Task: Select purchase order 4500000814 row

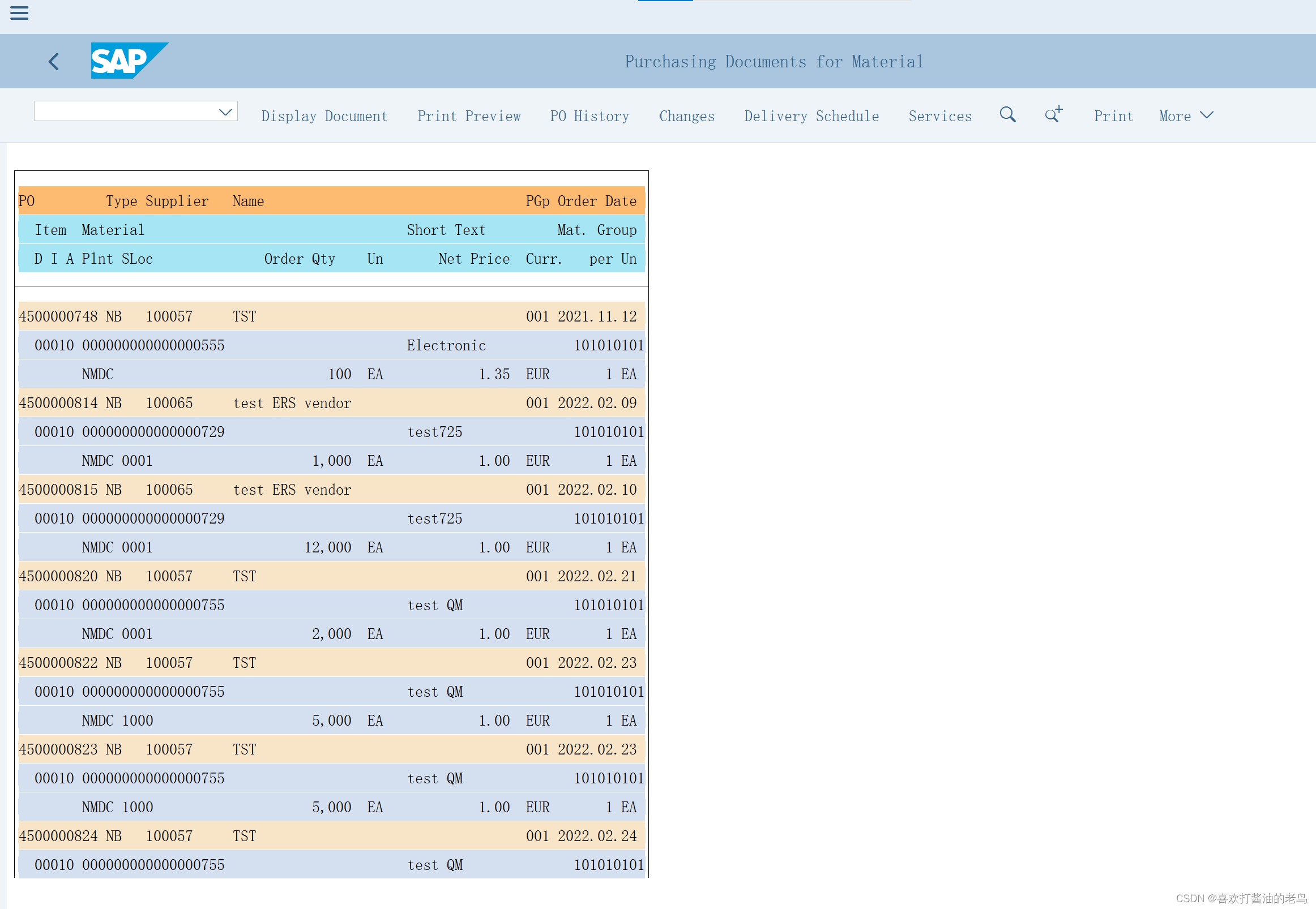Action: tap(58, 403)
